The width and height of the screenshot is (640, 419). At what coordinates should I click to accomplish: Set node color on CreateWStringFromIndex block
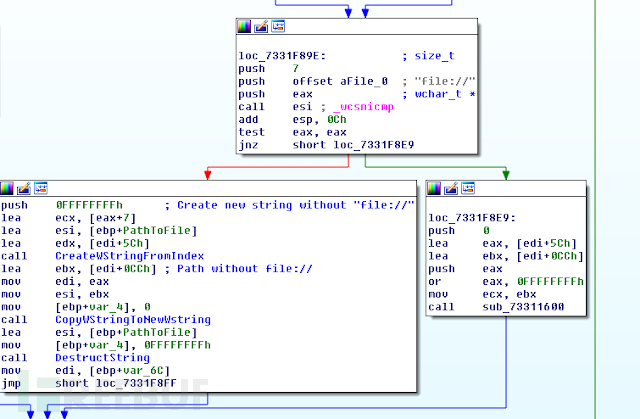point(8,187)
